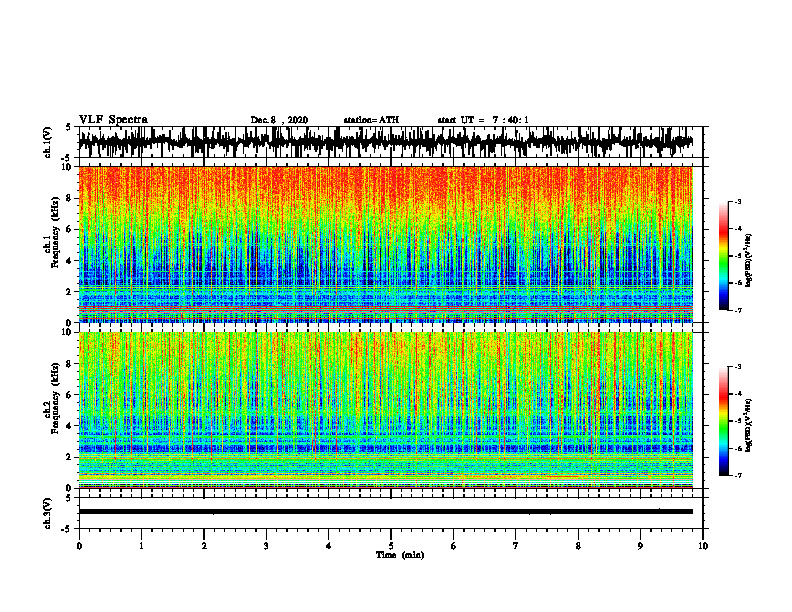This screenshot has width=792, height=612.
Task: Click the "ch.3(V)" axis label
Action: pyautogui.click(x=48, y=513)
